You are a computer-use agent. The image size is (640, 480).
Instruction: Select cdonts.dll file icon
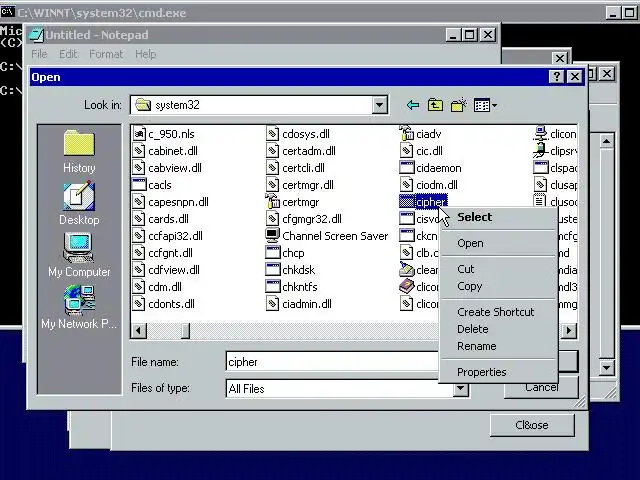tap(138, 304)
